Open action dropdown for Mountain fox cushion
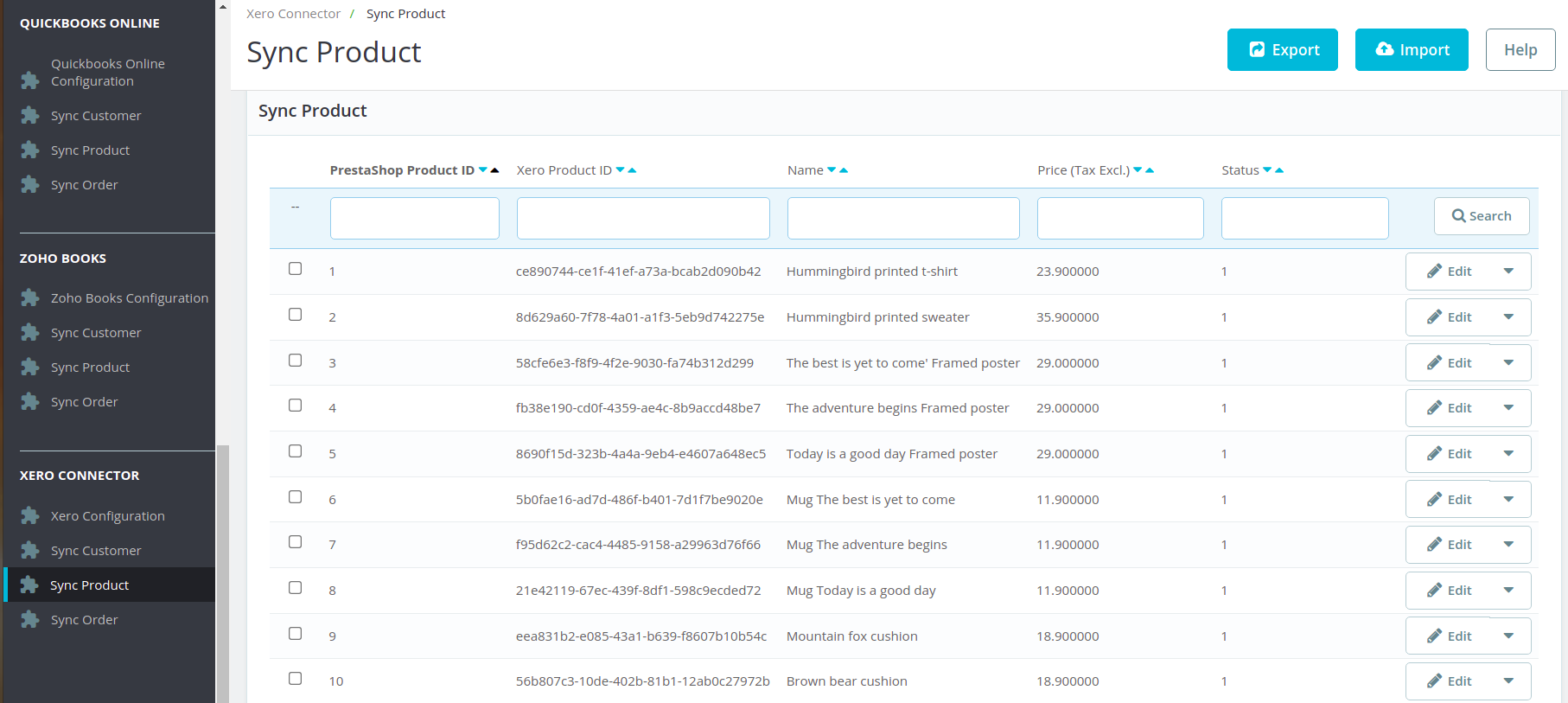 tap(1508, 636)
